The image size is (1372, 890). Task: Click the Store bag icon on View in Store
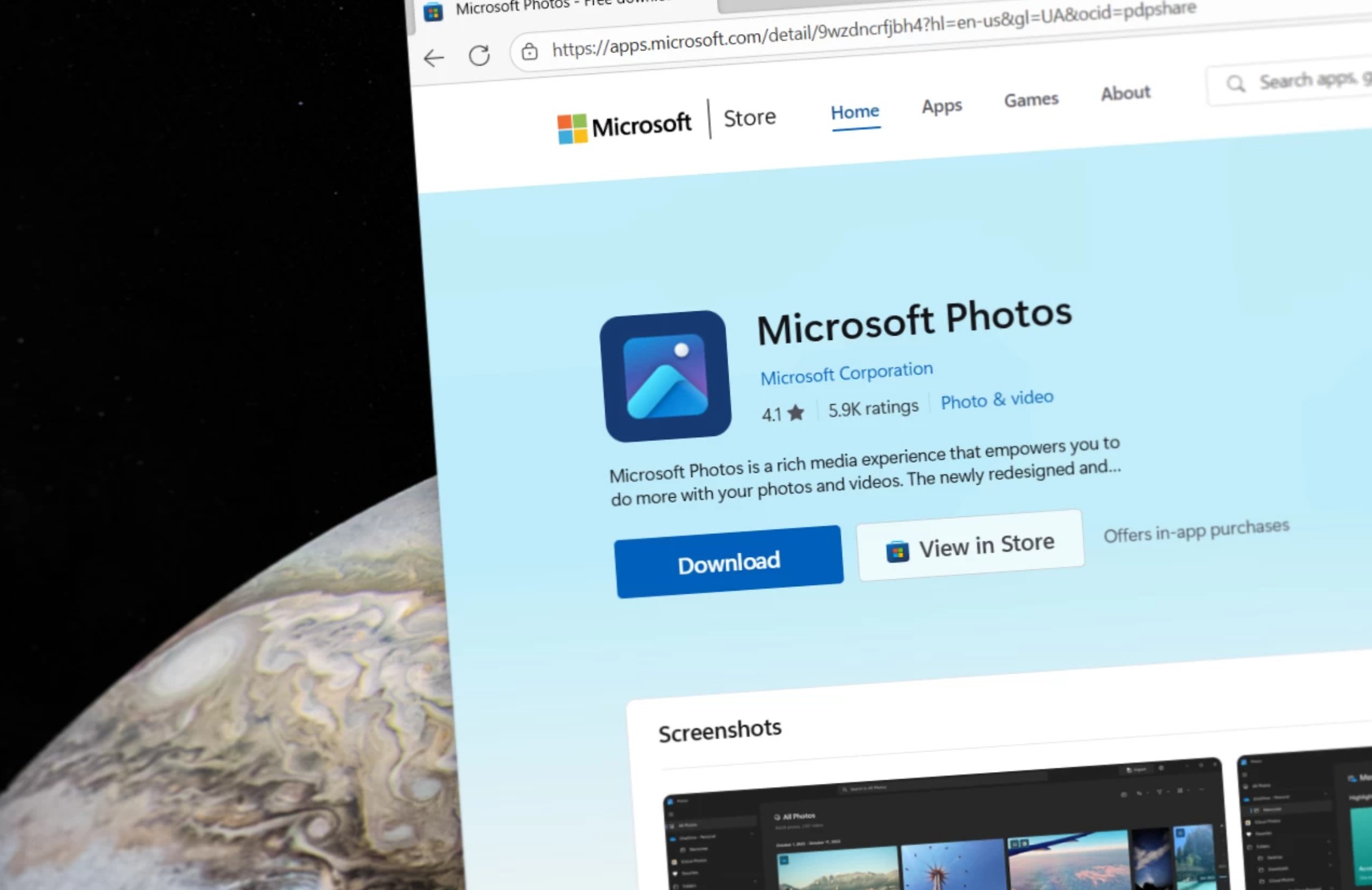897,551
